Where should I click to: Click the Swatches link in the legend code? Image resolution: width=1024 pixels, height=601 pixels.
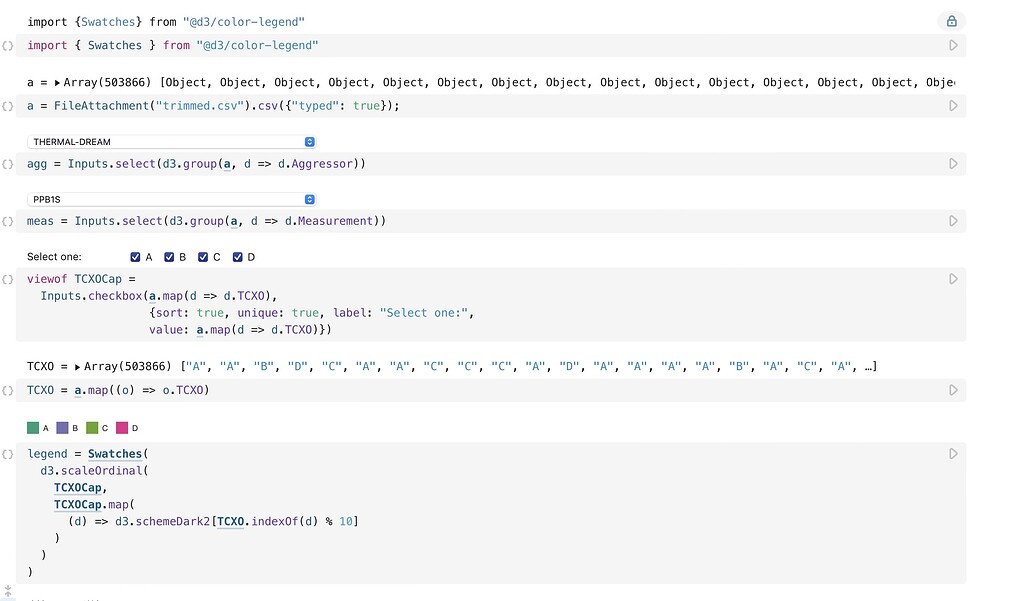point(115,453)
